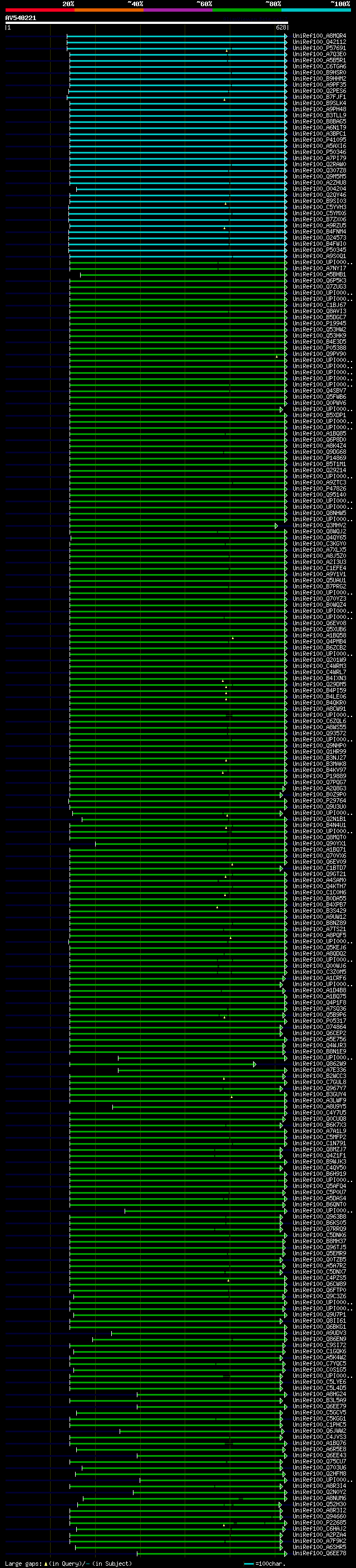Select the UniRef100_P19945 label
The image size is (356, 1568).
(x=319, y=323)
